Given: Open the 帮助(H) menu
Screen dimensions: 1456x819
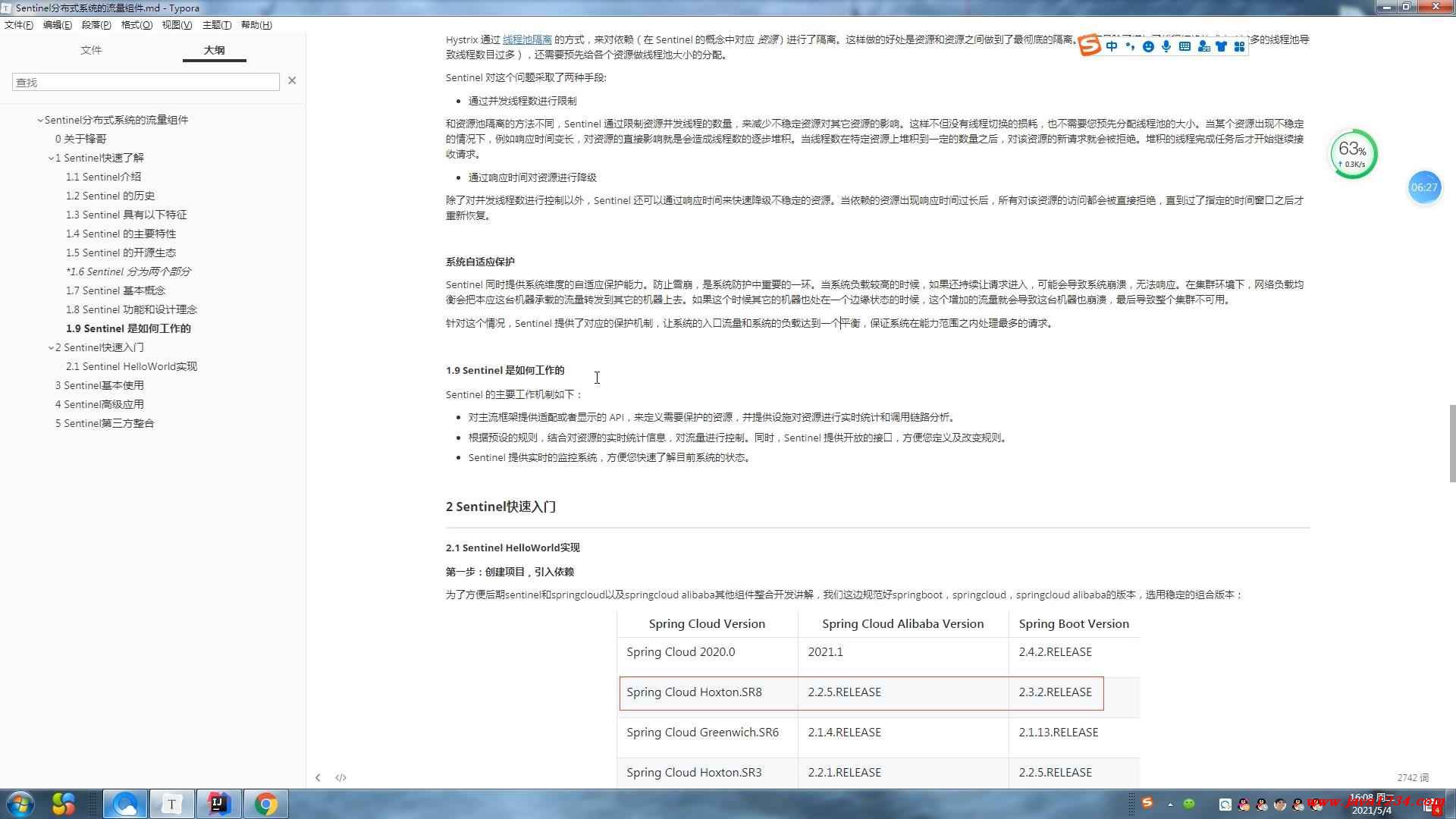Looking at the screenshot, I should click(x=256, y=24).
